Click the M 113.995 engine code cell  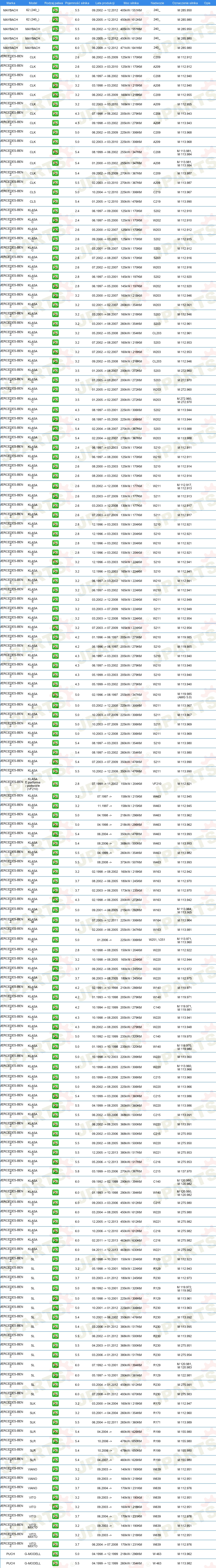pos(184,1327)
